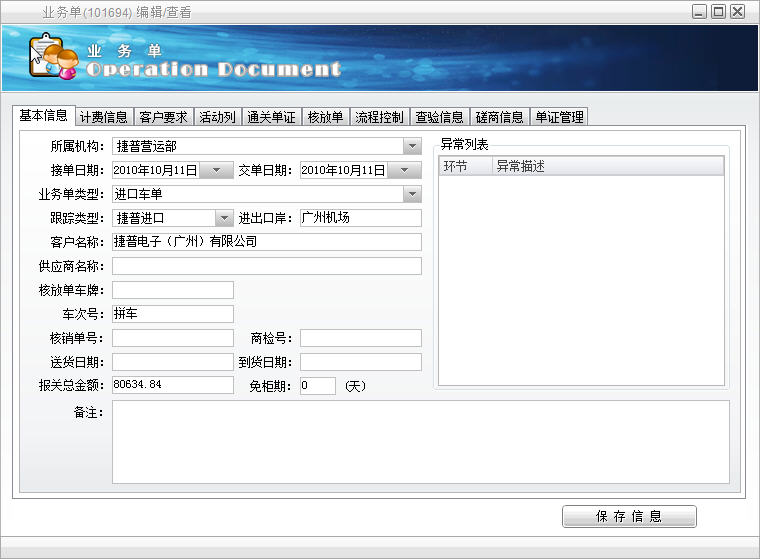Image resolution: width=760 pixels, height=559 pixels.
Task: Switch to the 客户要求 tab
Action: [x=163, y=117]
